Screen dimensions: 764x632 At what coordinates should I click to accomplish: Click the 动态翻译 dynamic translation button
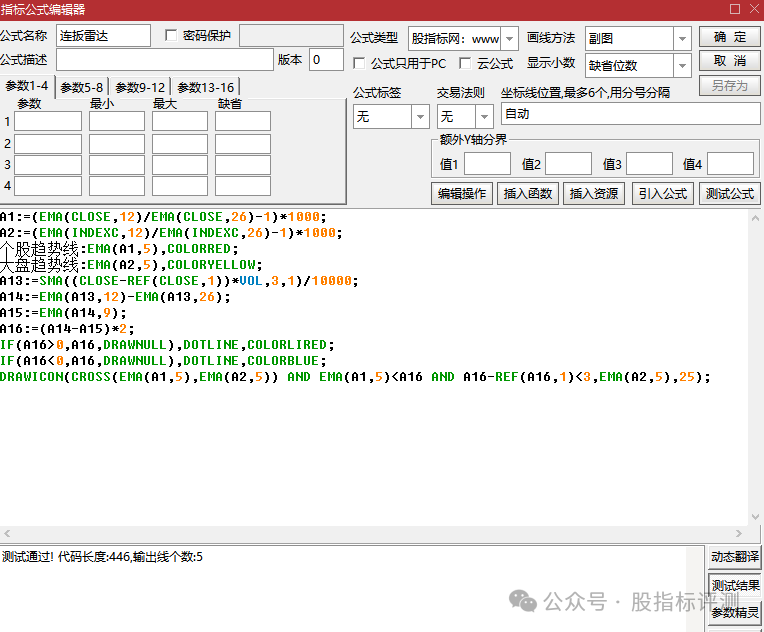pyautogui.click(x=734, y=556)
